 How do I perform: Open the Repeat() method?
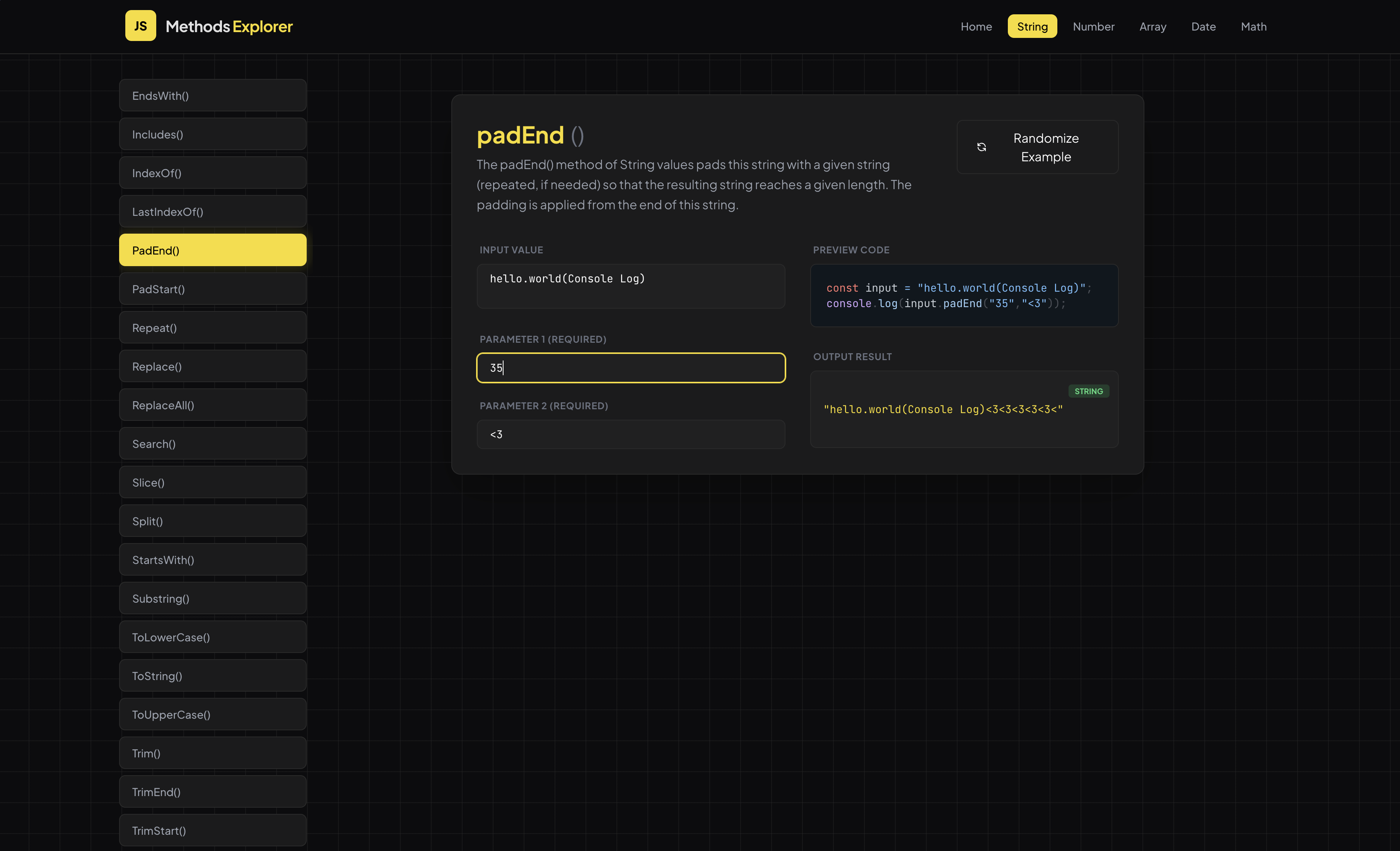pyautogui.click(x=213, y=327)
